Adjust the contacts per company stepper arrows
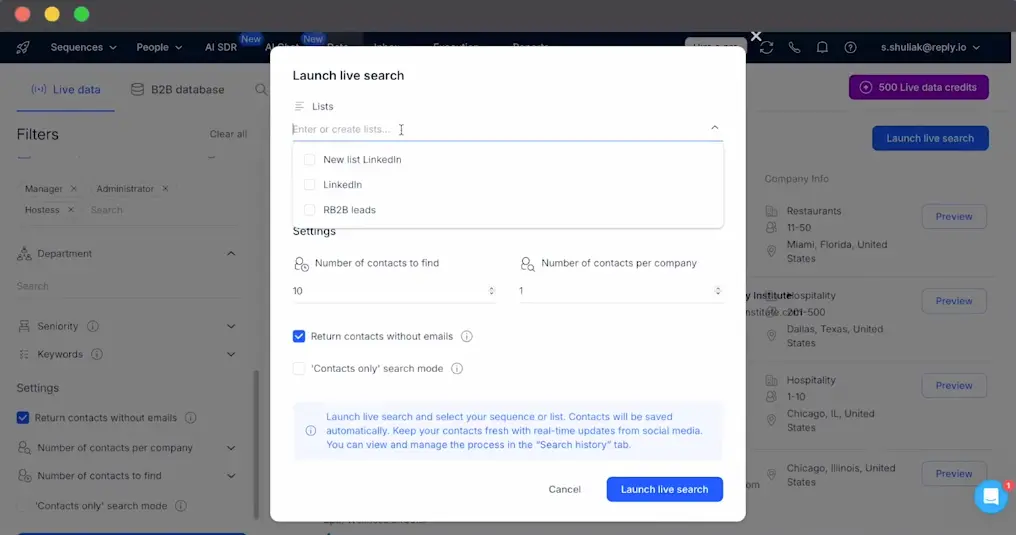 [717, 291]
